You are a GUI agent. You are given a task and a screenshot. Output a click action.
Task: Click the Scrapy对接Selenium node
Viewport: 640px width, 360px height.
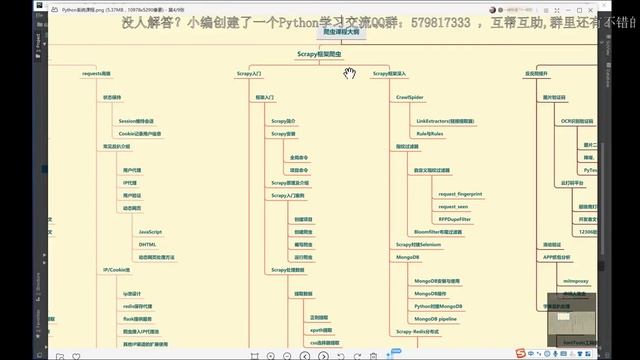click(x=418, y=245)
